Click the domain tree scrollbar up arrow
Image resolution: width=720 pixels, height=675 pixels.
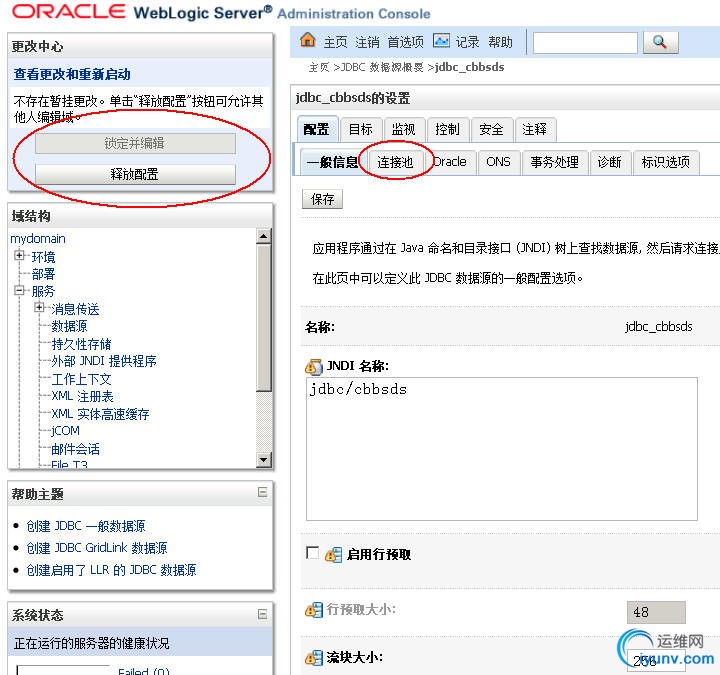(264, 236)
